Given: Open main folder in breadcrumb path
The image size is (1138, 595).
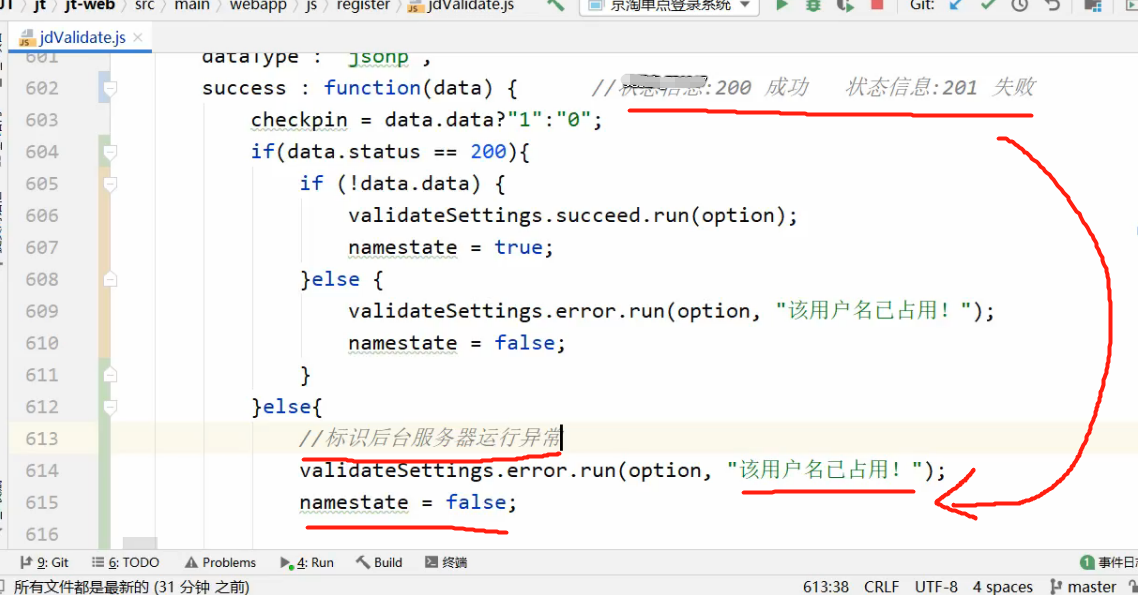Looking at the screenshot, I should [192, 5].
